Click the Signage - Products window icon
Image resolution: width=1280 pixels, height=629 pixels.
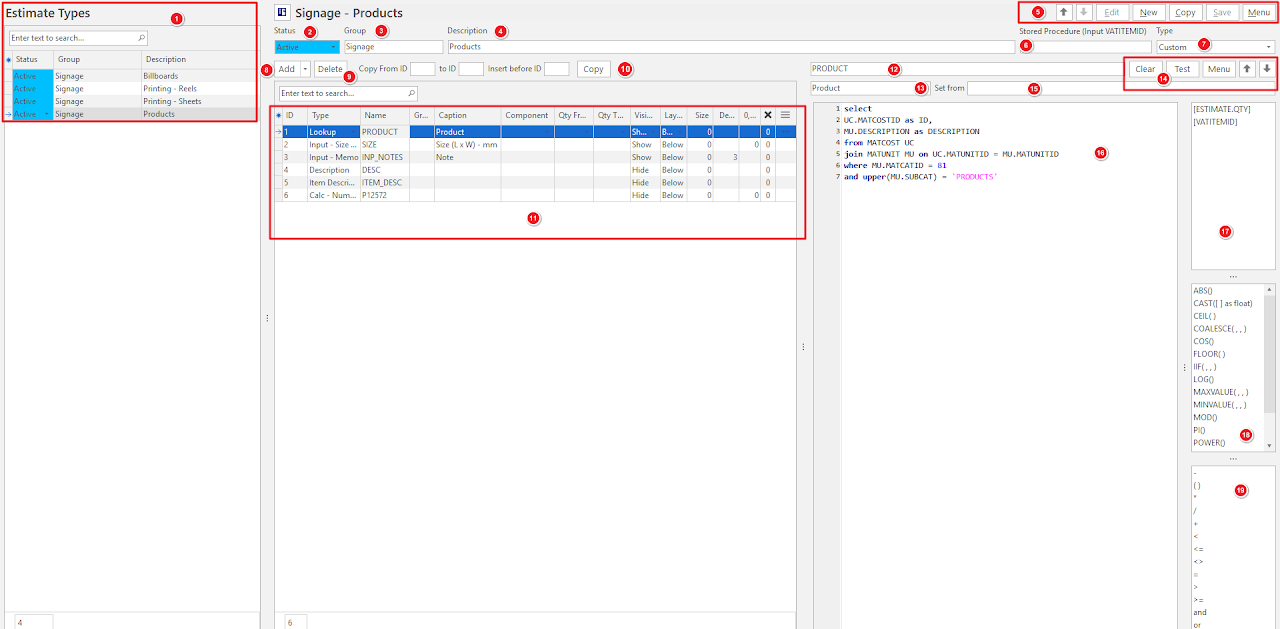[282, 13]
